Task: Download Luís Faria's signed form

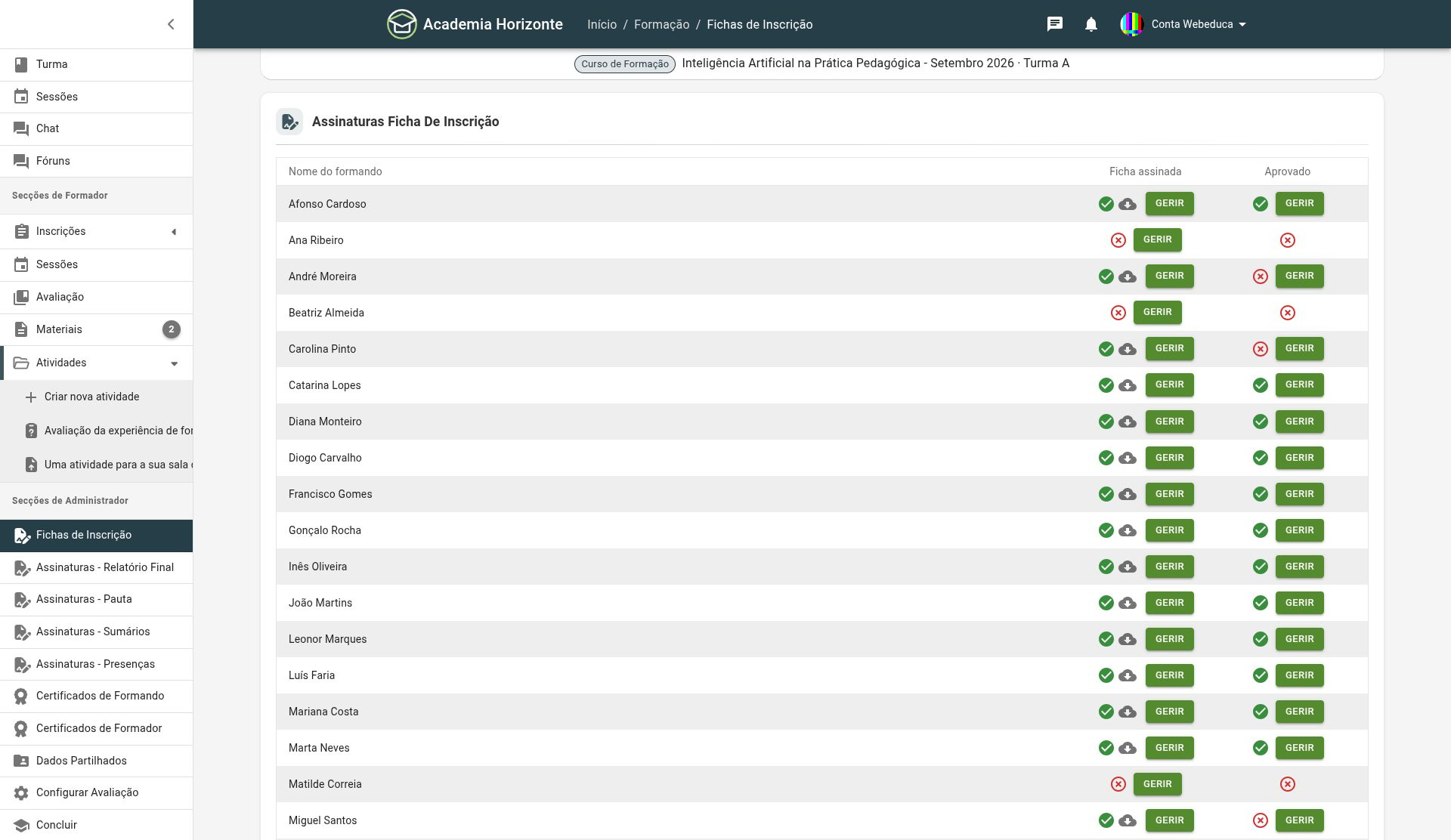Action: point(1128,675)
